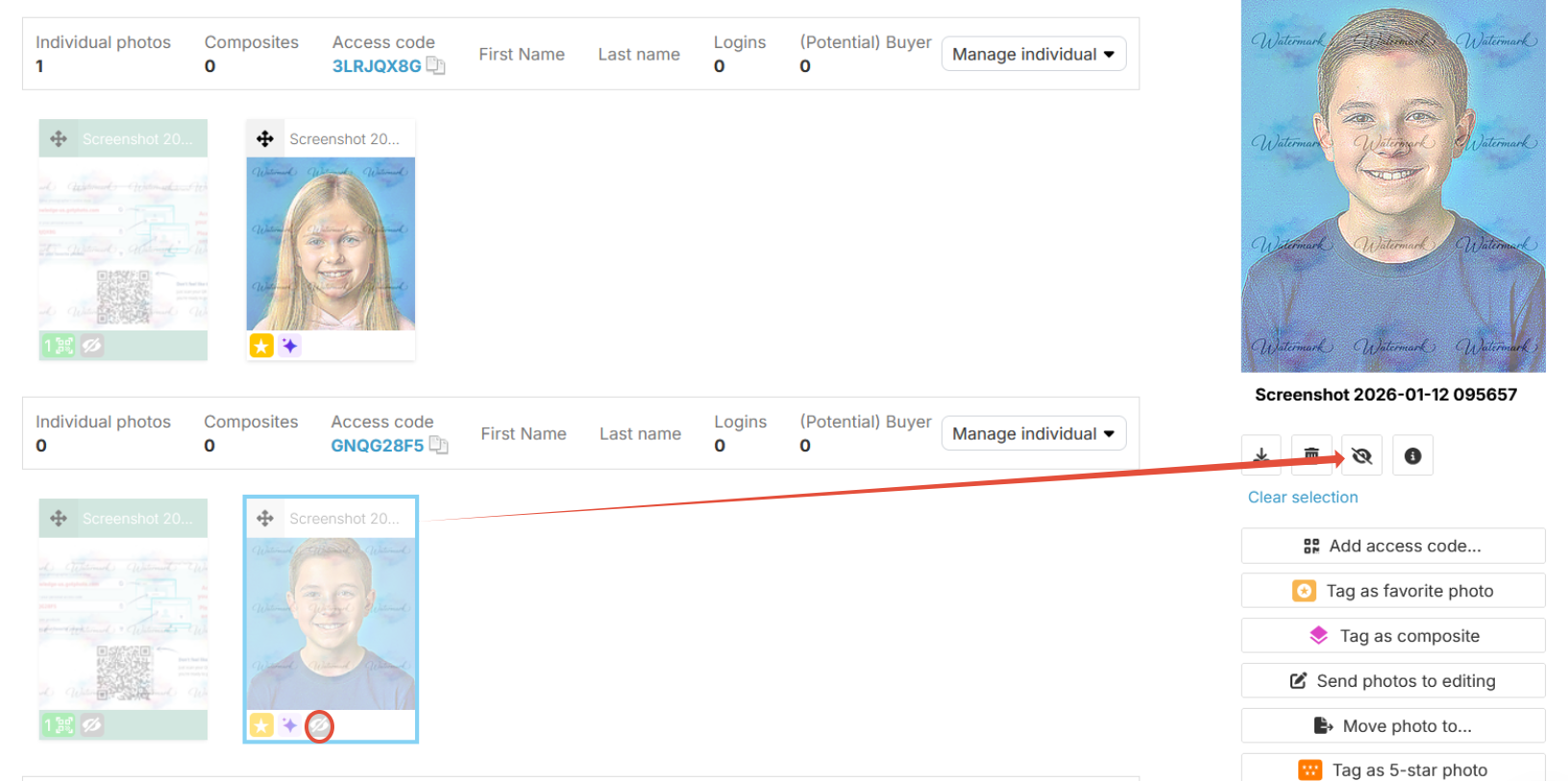Click Composites label in 3LRJQX8G row
1568x781 pixels.
pos(252,42)
